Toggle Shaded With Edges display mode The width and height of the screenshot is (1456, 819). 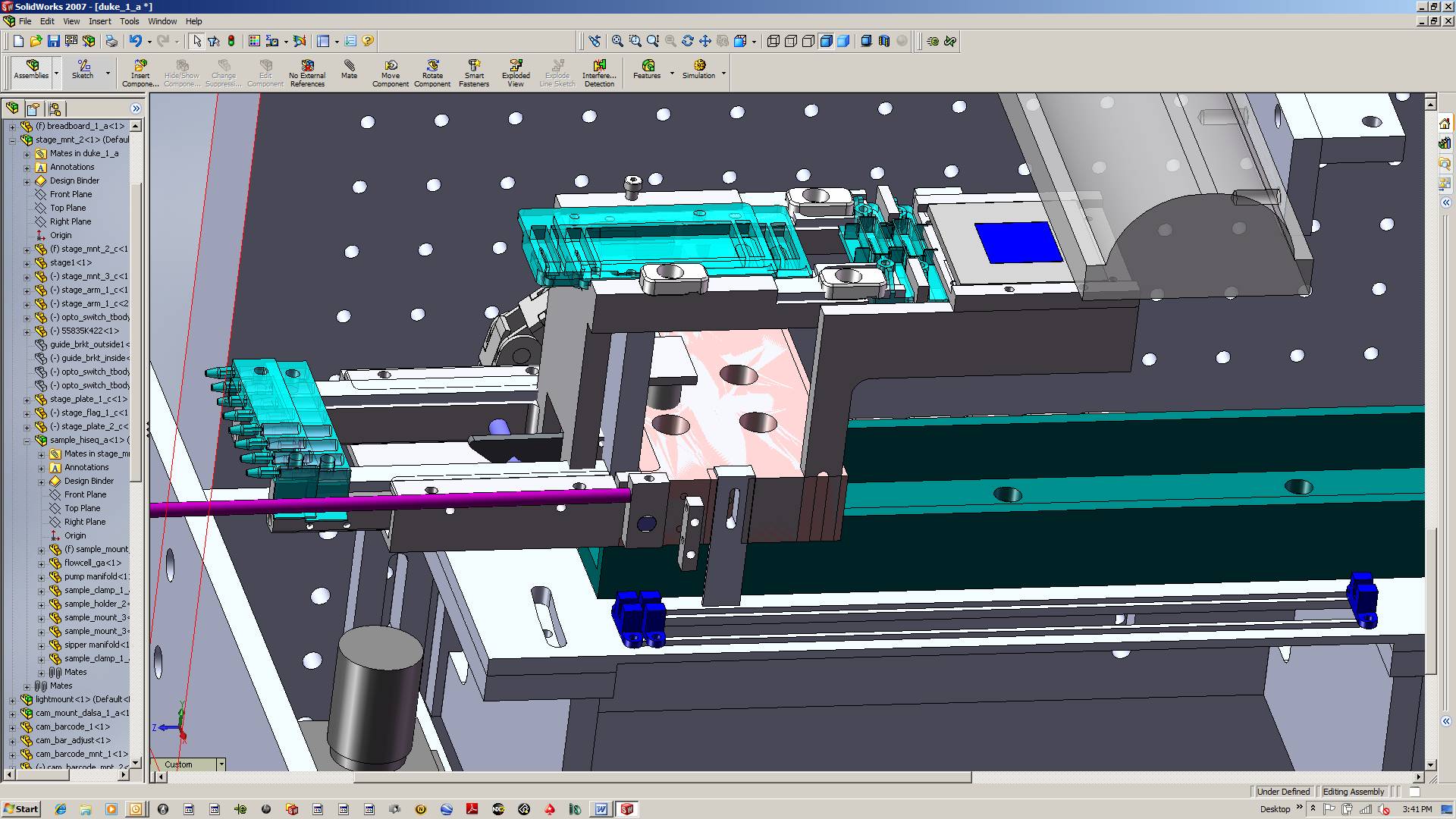826,41
